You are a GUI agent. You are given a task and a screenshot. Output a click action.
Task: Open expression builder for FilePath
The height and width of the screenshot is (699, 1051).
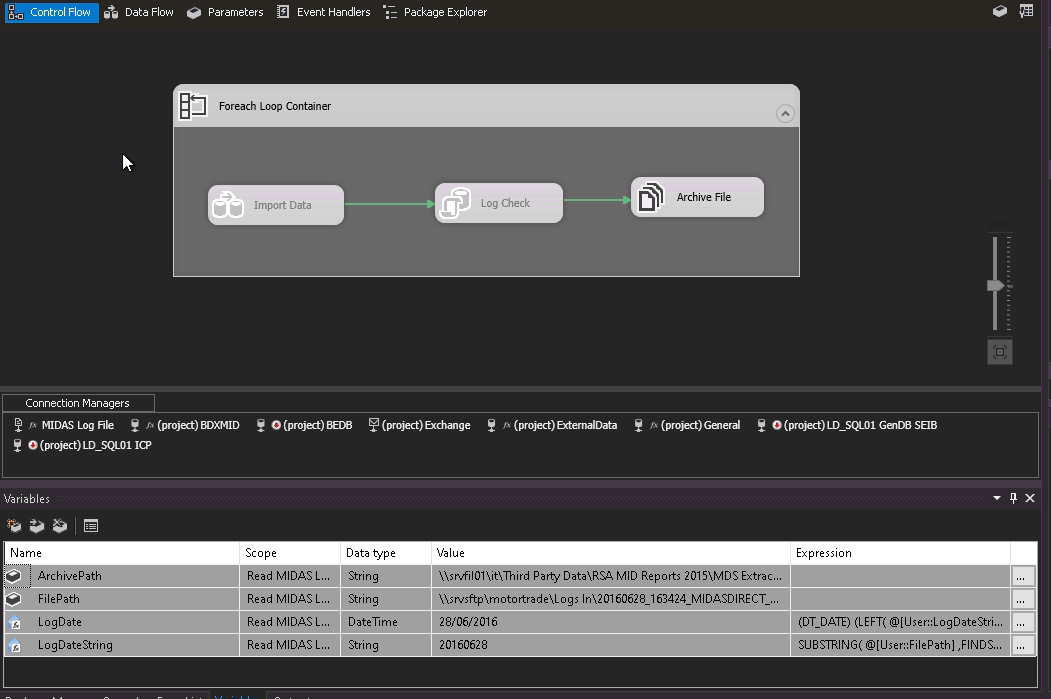pyautogui.click(x=1022, y=599)
